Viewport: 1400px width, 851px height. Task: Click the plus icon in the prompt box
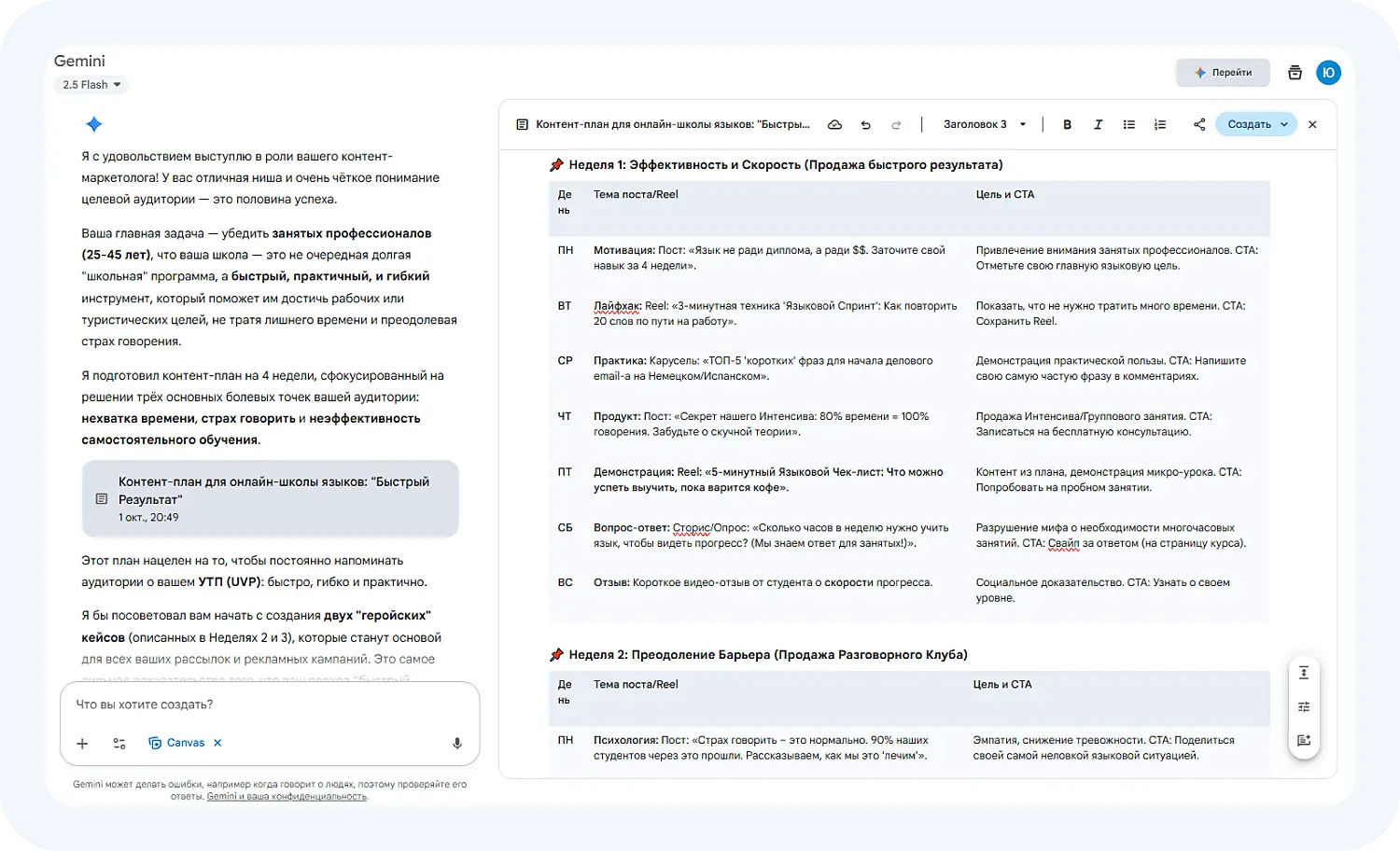point(82,743)
